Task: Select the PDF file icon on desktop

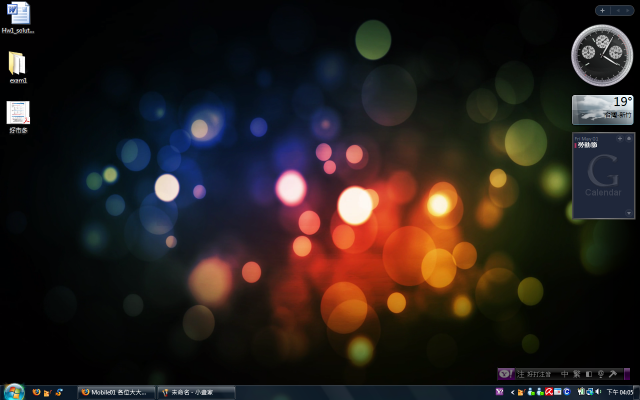Action: pyautogui.click(x=18, y=117)
